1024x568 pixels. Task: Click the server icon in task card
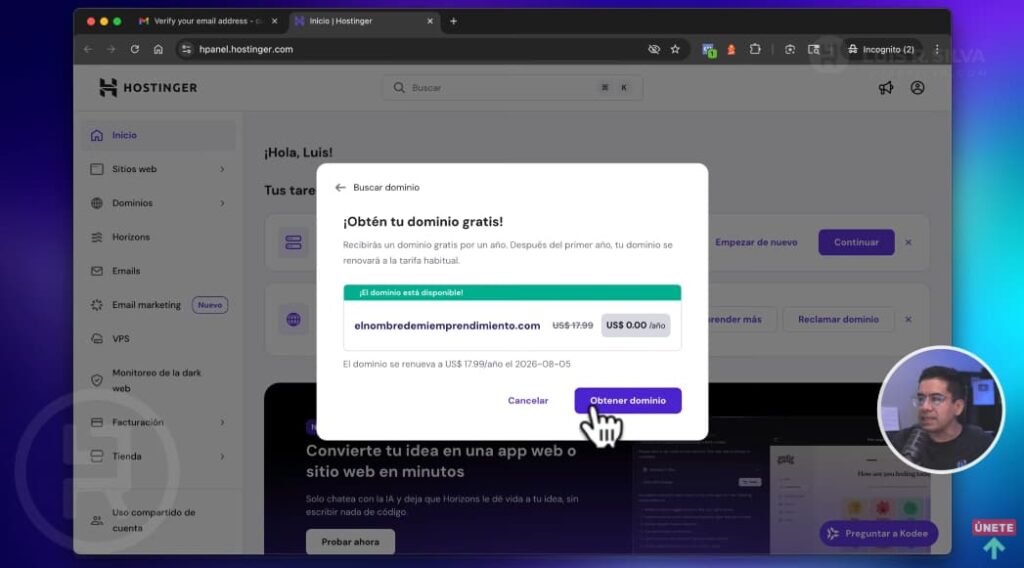(x=293, y=242)
